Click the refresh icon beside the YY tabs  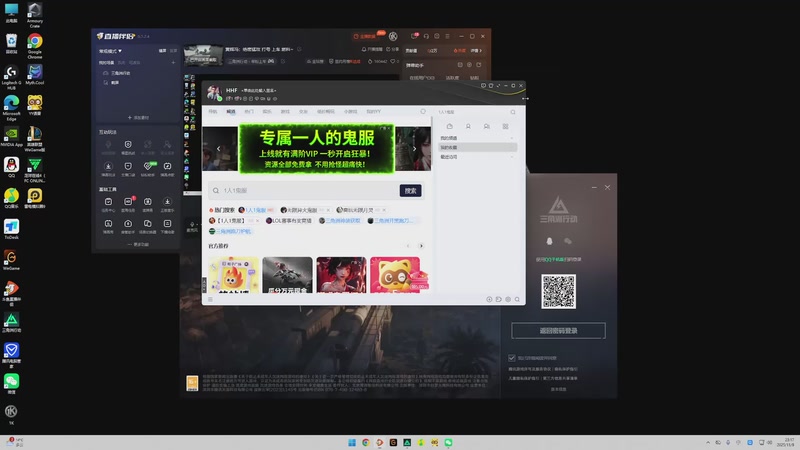(423, 111)
